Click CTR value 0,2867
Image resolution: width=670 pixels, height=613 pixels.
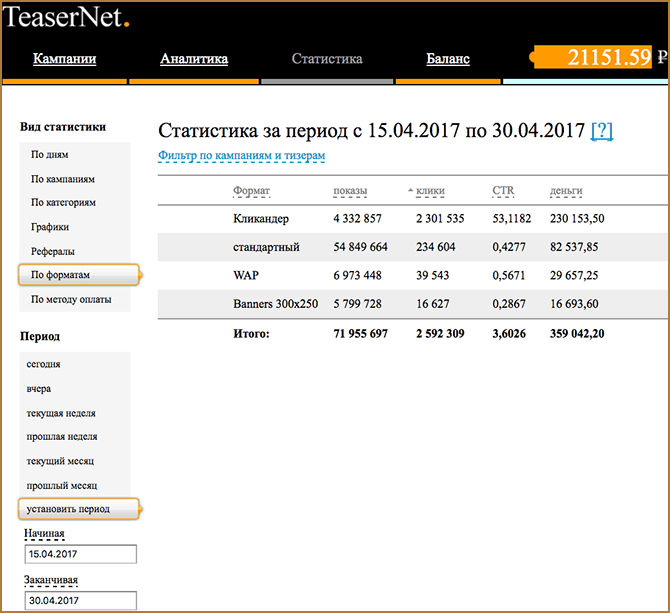point(509,304)
